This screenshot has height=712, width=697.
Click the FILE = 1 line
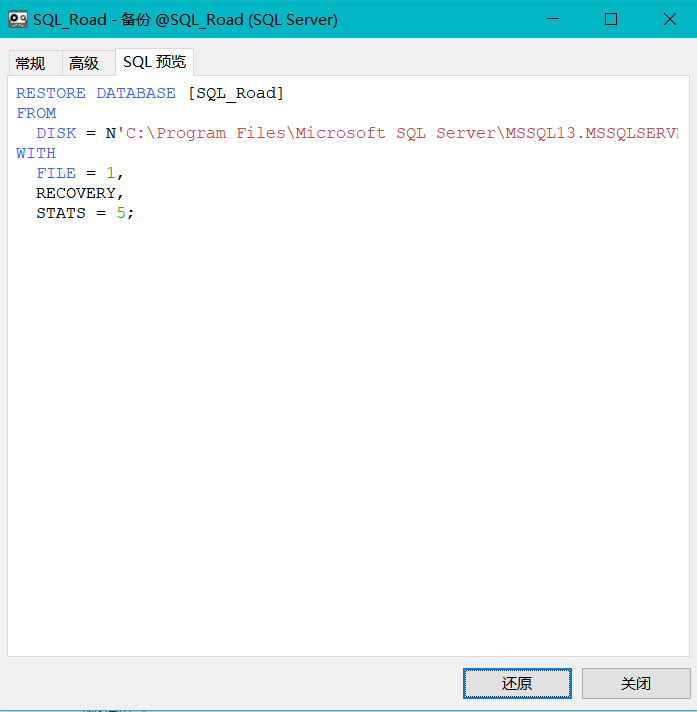click(x=80, y=173)
